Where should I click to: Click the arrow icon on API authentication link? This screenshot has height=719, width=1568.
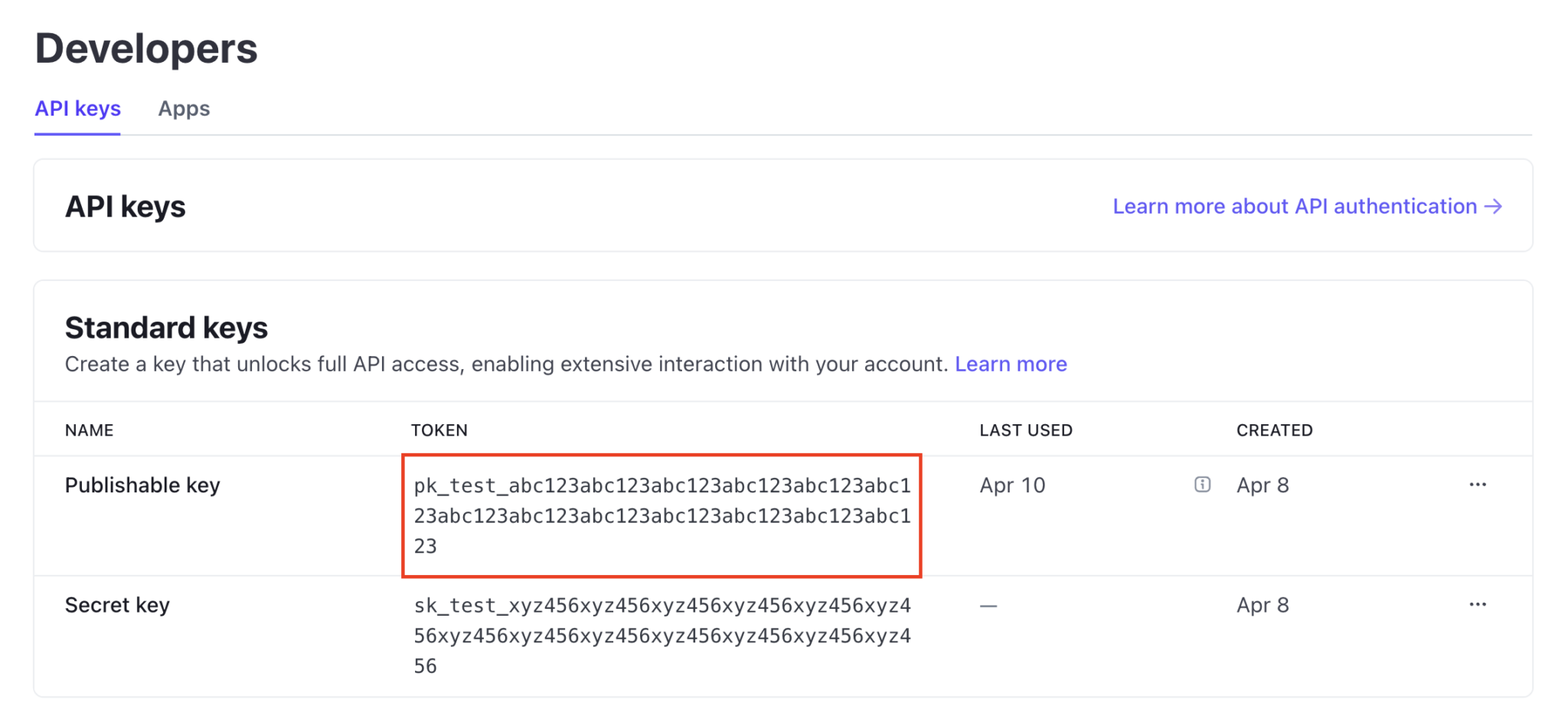click(1493, 206)
